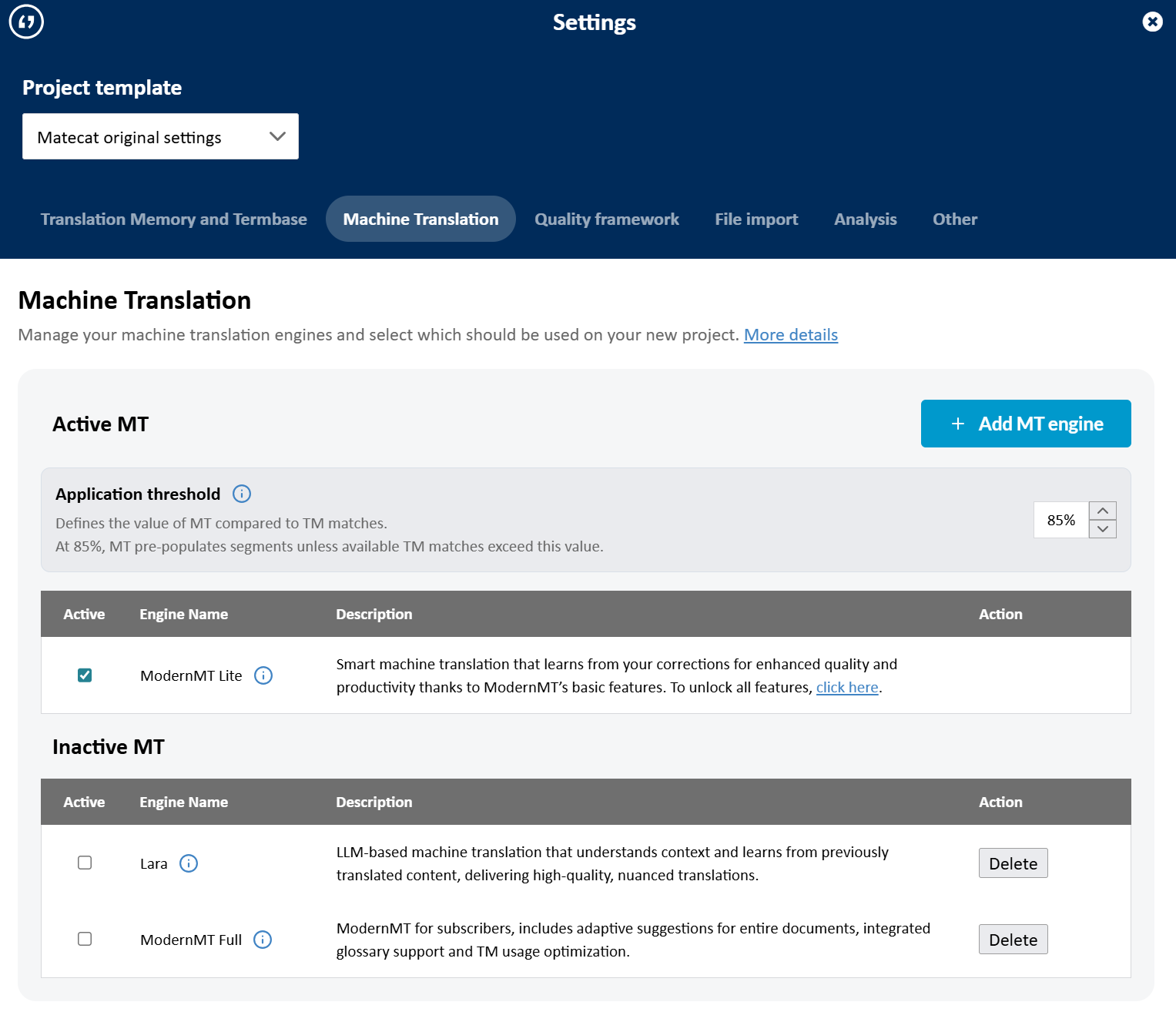This screenshot has width=1176, height=1032.
Task: Show Application threshold info icon
Action: 242,494
